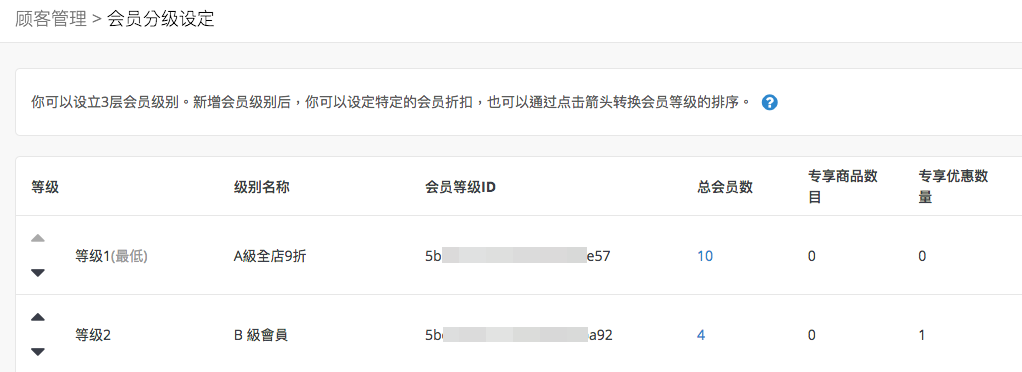
Task: Click the 等级1(最低) label
Action: [111, 257]
